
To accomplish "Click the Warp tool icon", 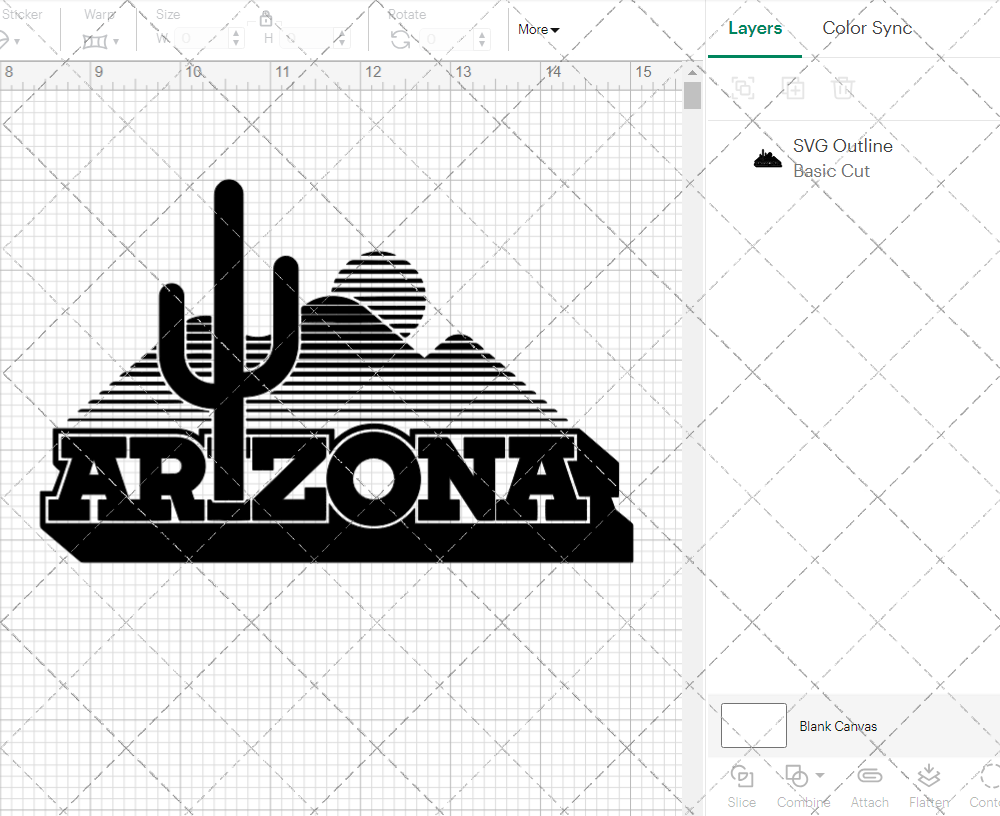I will [95, 41].
